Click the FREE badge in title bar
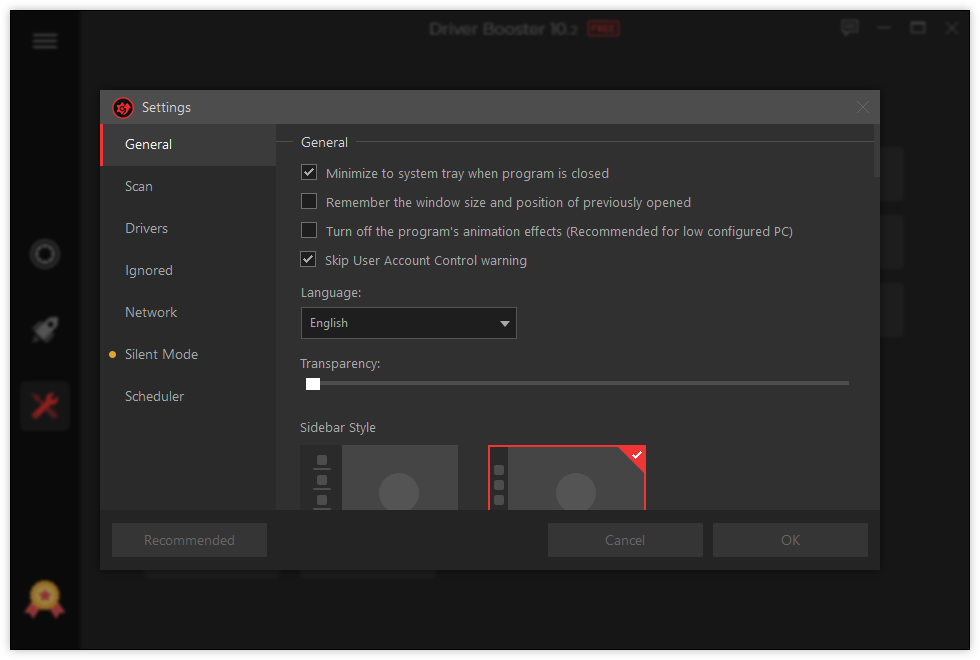The height and width of the screenshot is (660, 980). pyautogui.click(x=603, y=29)
